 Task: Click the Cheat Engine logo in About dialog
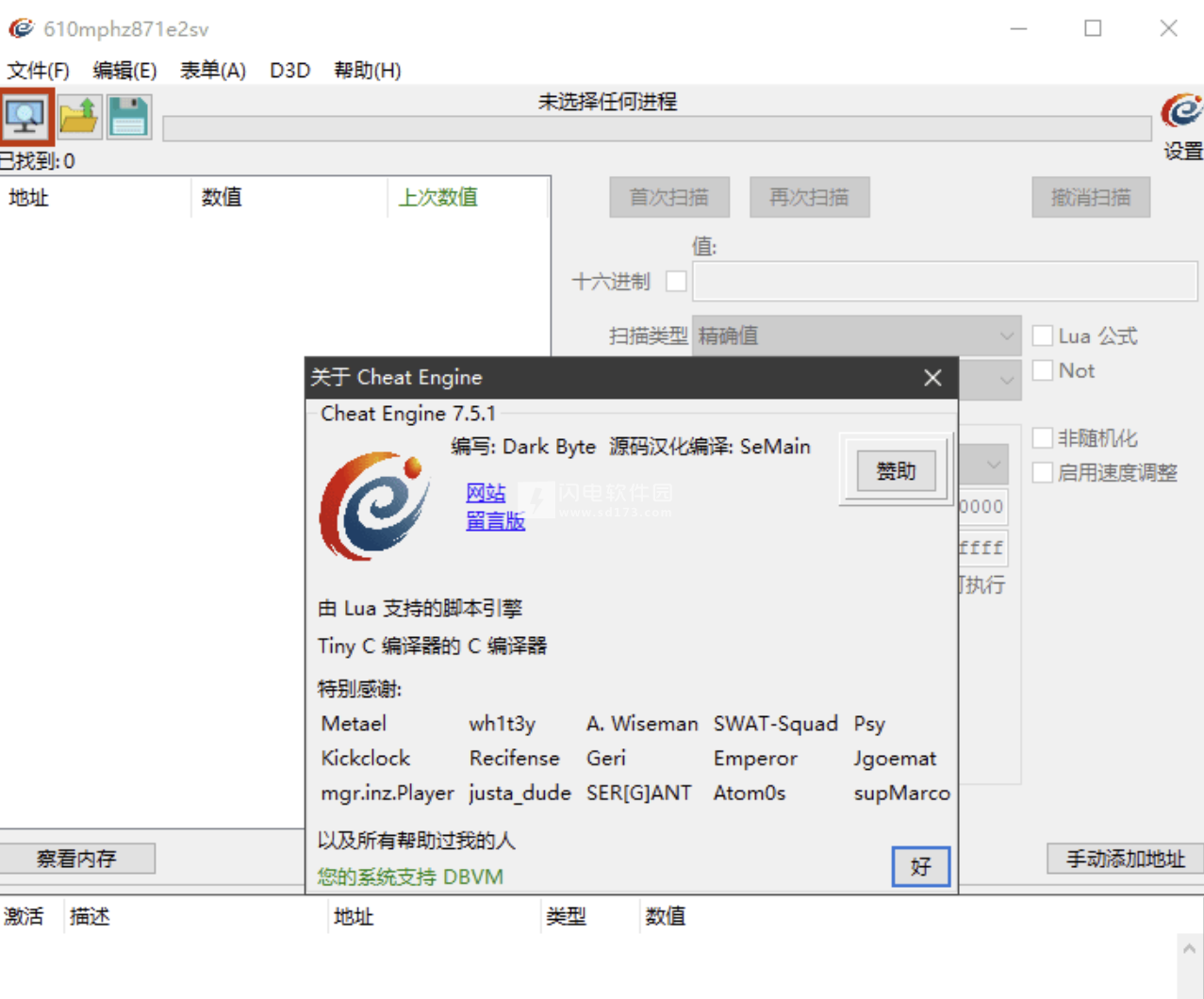click(375, 506)
